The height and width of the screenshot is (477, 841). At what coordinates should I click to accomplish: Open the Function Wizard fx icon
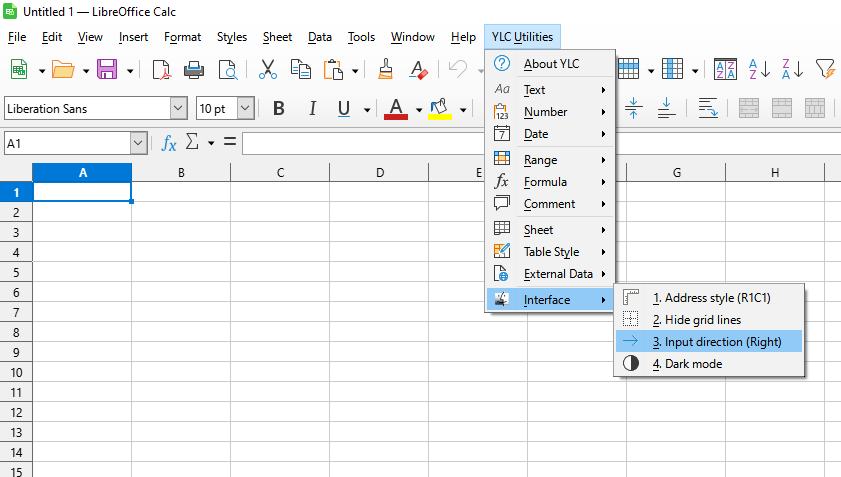[x=169, y=143]
